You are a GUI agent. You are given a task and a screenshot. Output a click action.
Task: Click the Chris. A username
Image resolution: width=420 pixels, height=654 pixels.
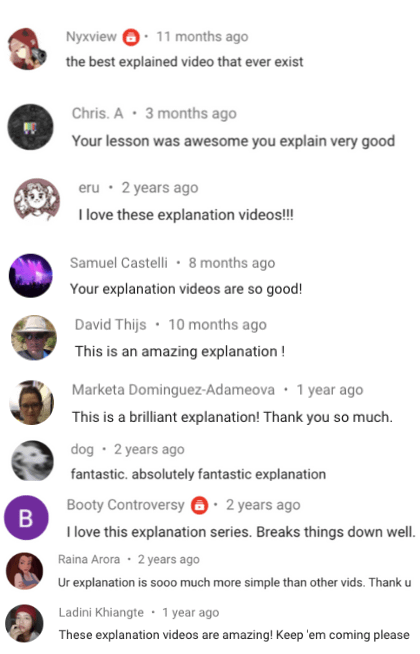[98, 113]
